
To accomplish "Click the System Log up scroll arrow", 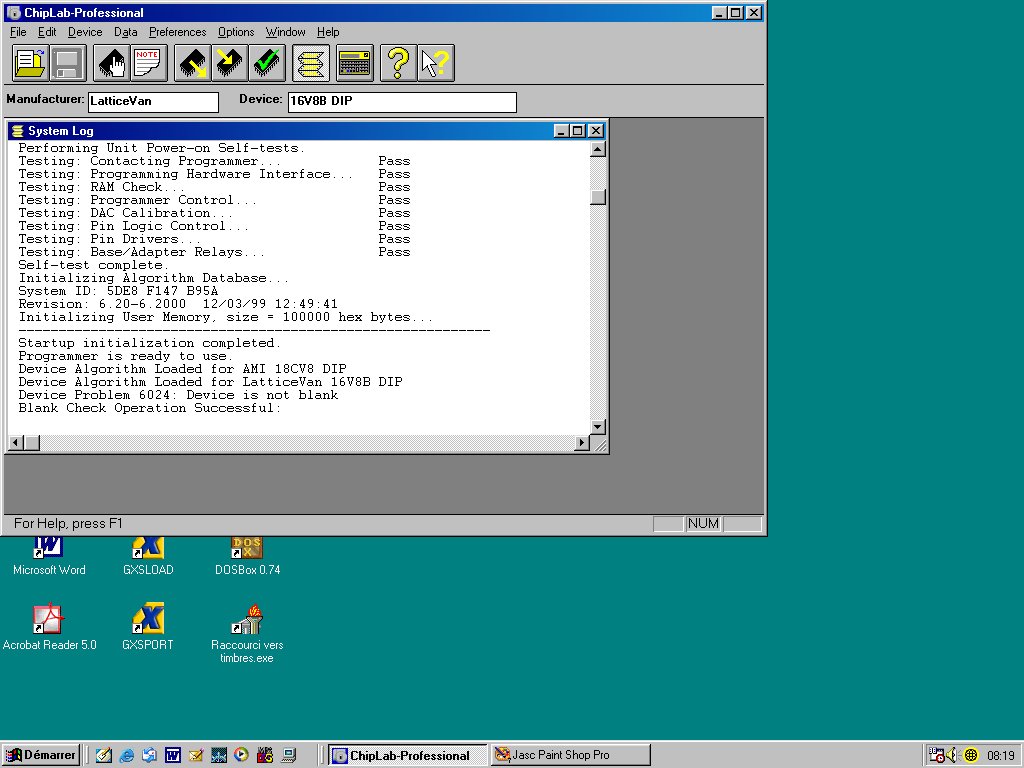I will click(x=598, y=150).
